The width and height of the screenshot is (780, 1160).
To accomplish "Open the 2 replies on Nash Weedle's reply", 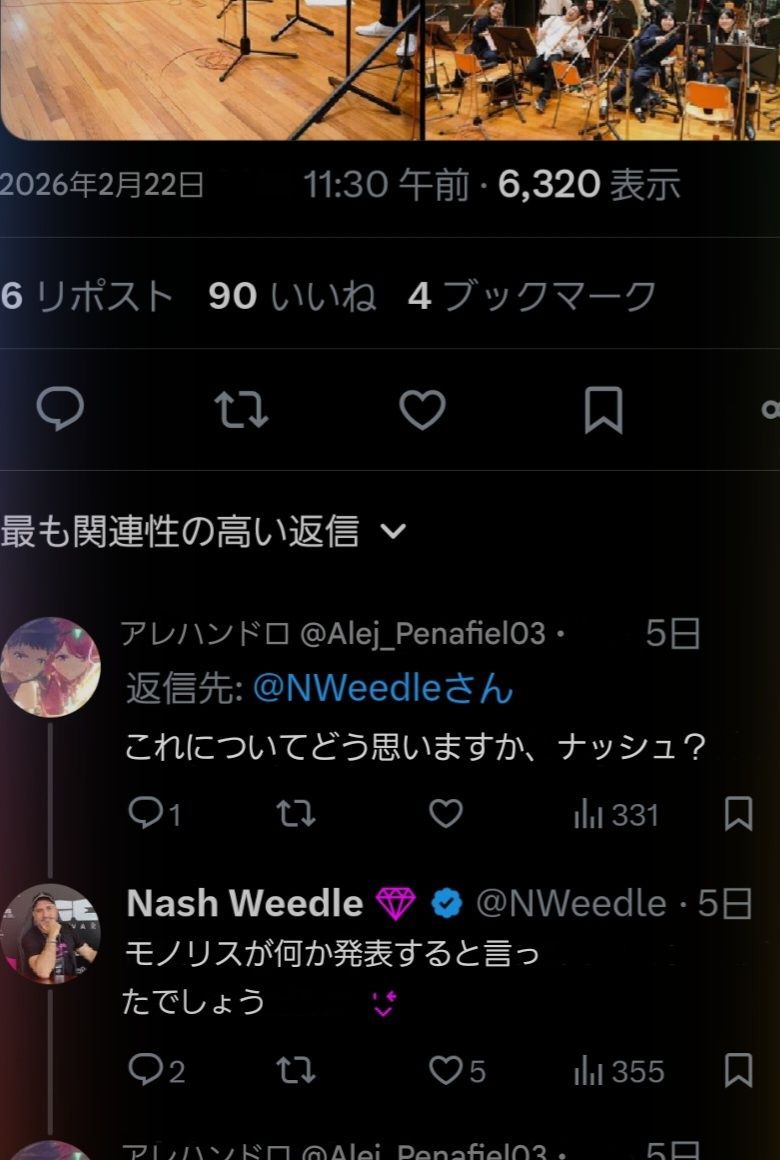I will [156, 1070].
